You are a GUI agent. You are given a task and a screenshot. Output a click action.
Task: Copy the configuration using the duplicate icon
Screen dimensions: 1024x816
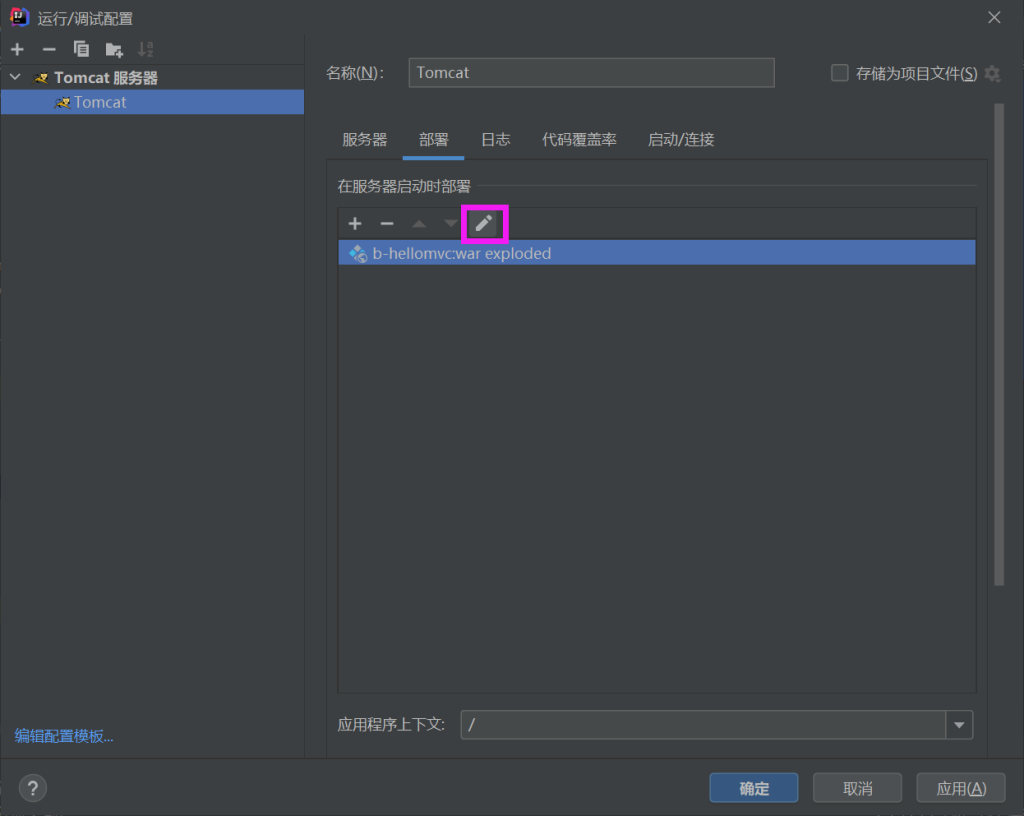tap(81, 49)
